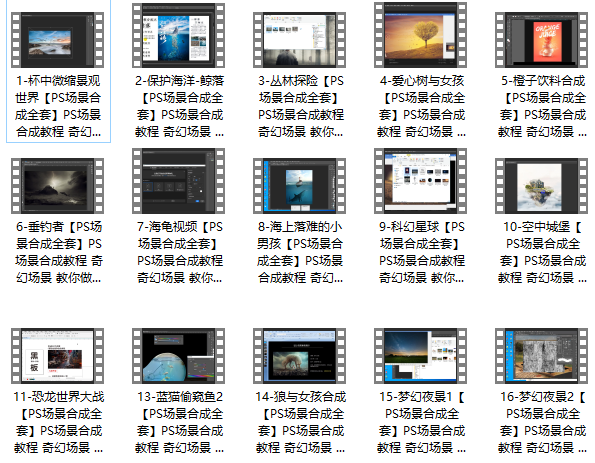Click the file name 5-橙子饮料合成

coord(542,106)
